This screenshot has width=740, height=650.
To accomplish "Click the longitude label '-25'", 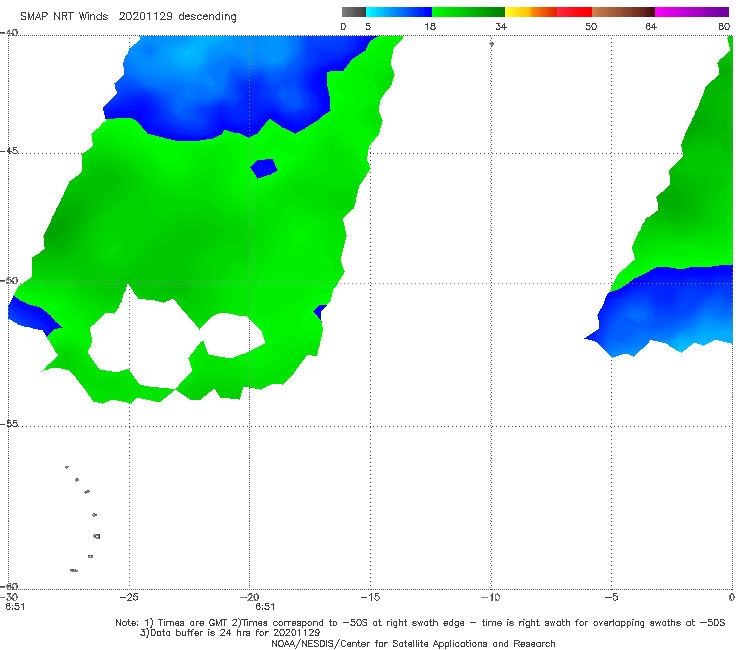I will (128, 597).
